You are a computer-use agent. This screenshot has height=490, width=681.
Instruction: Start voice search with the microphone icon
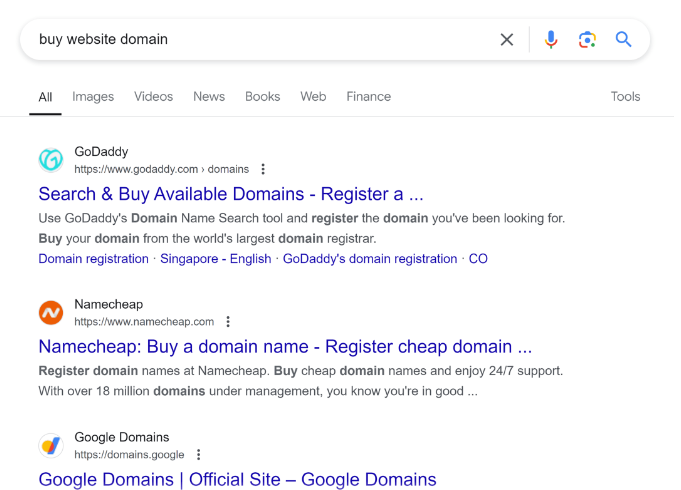pyautogui.click(x=551, y=40)
